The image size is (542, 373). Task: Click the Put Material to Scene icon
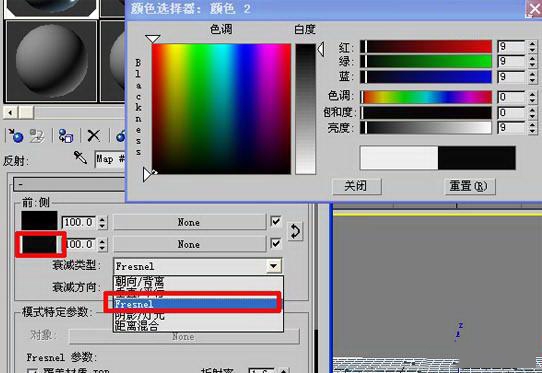tap(37, 136)
